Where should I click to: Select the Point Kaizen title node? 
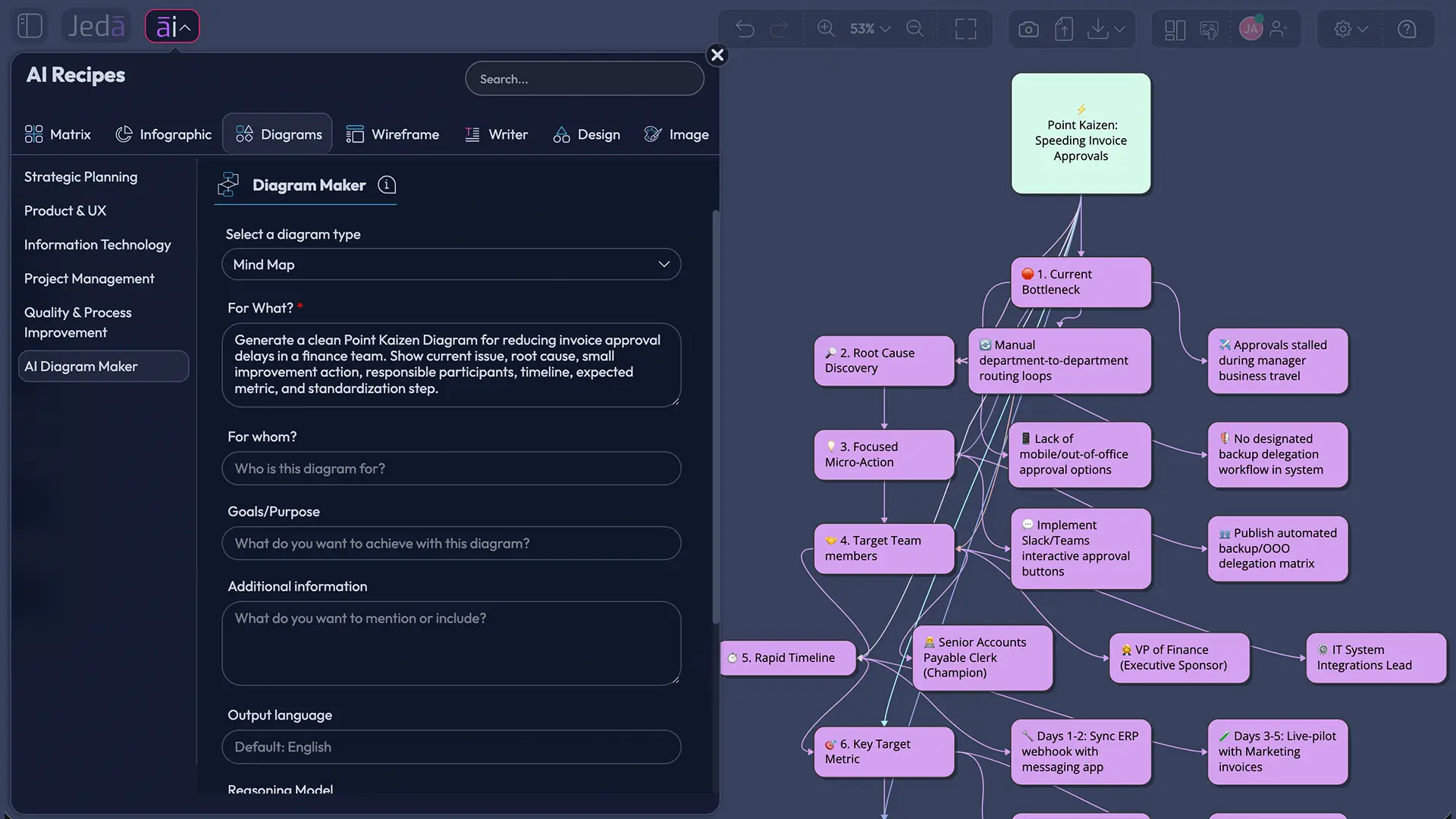(x=1081, y=133)
